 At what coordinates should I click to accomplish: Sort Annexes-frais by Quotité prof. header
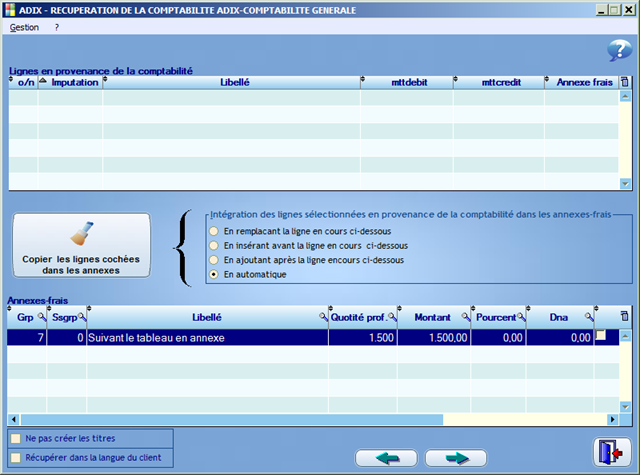coord(358,317)
